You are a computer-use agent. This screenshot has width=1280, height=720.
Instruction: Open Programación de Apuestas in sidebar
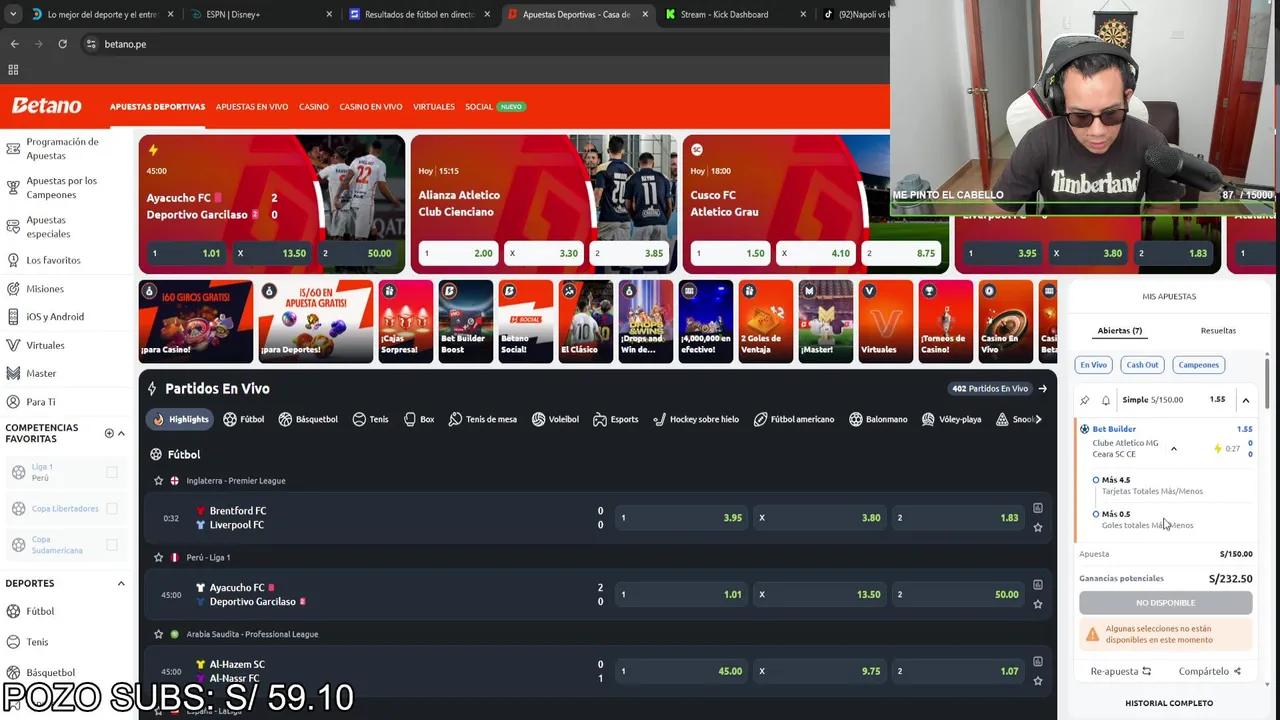(62, 149)
